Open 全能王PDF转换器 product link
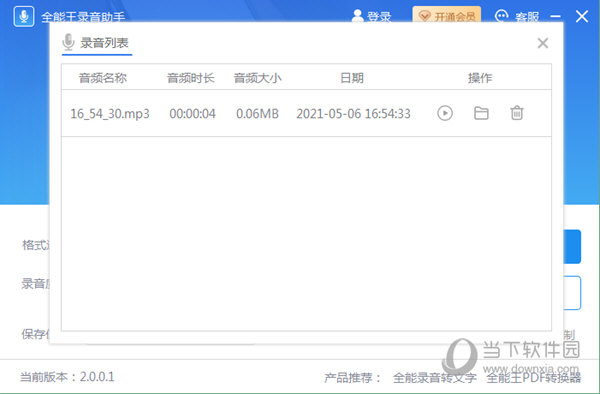This screenshot has width=600, height=394. coord(534,378)
